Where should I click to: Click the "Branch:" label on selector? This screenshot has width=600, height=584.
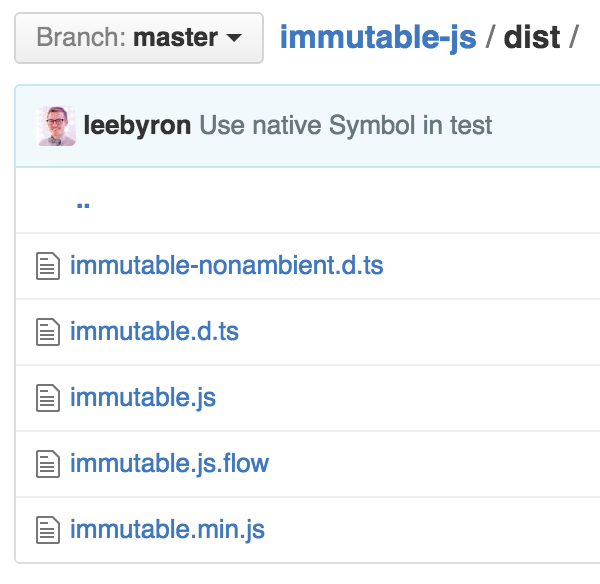click(82, 38)
